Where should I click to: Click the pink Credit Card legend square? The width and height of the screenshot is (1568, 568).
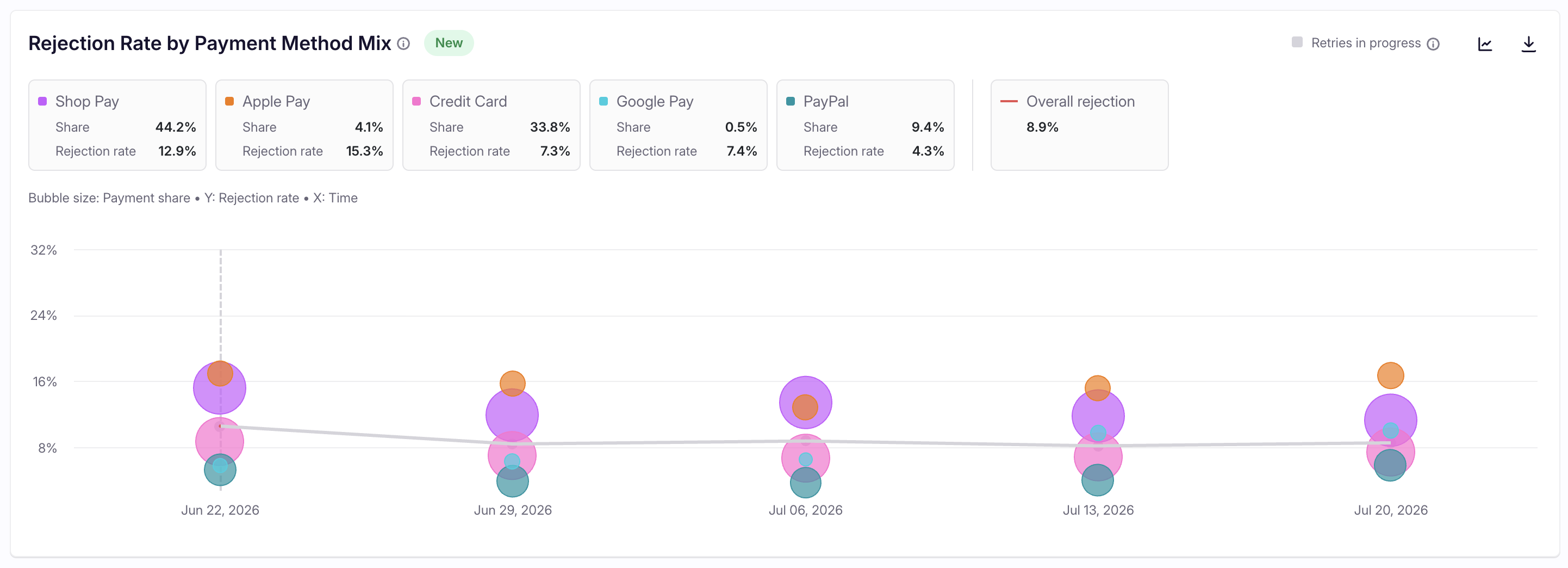(416, 101)
